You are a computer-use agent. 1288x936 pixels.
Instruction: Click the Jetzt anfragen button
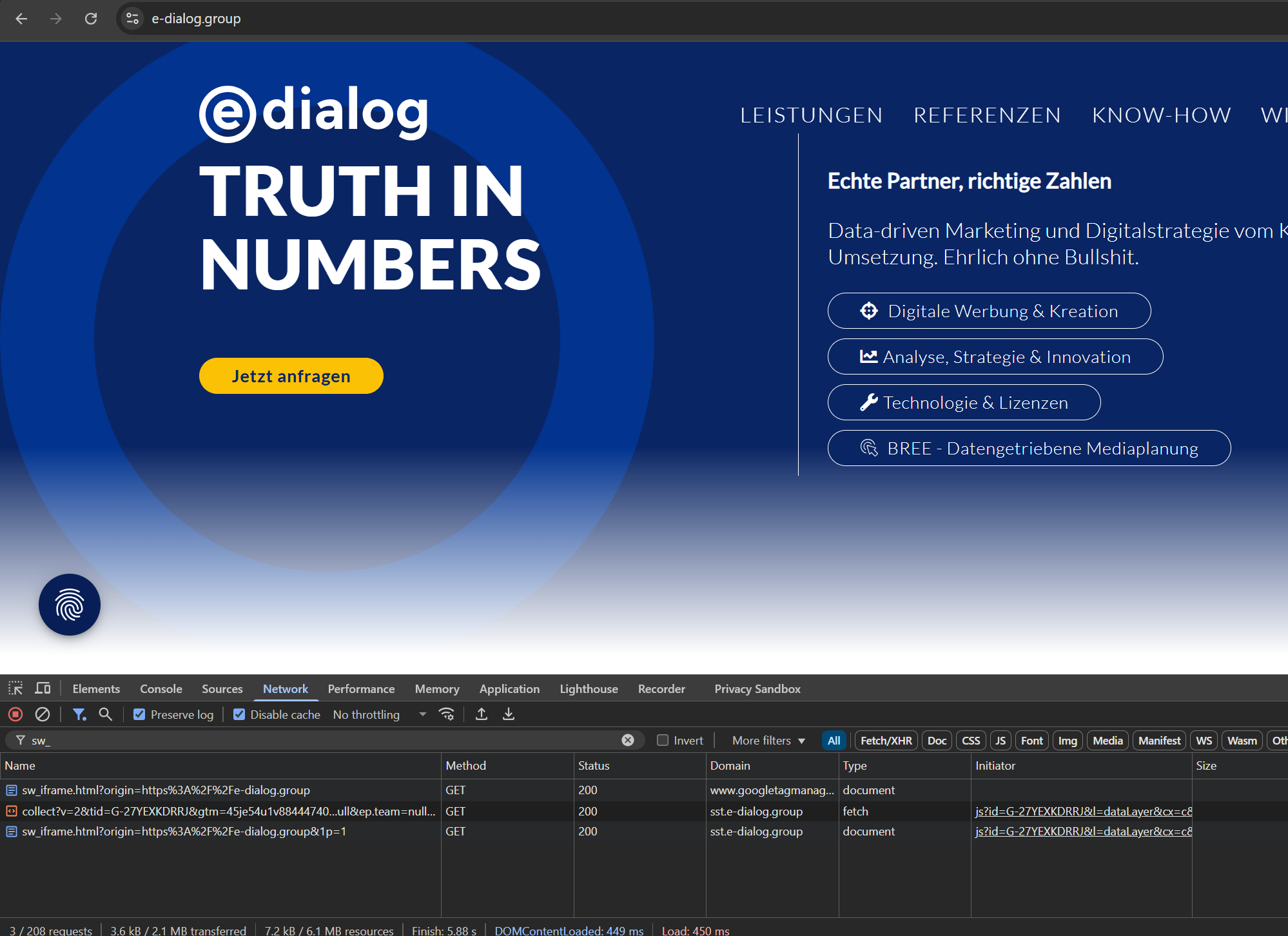click(x=291, y=376)
